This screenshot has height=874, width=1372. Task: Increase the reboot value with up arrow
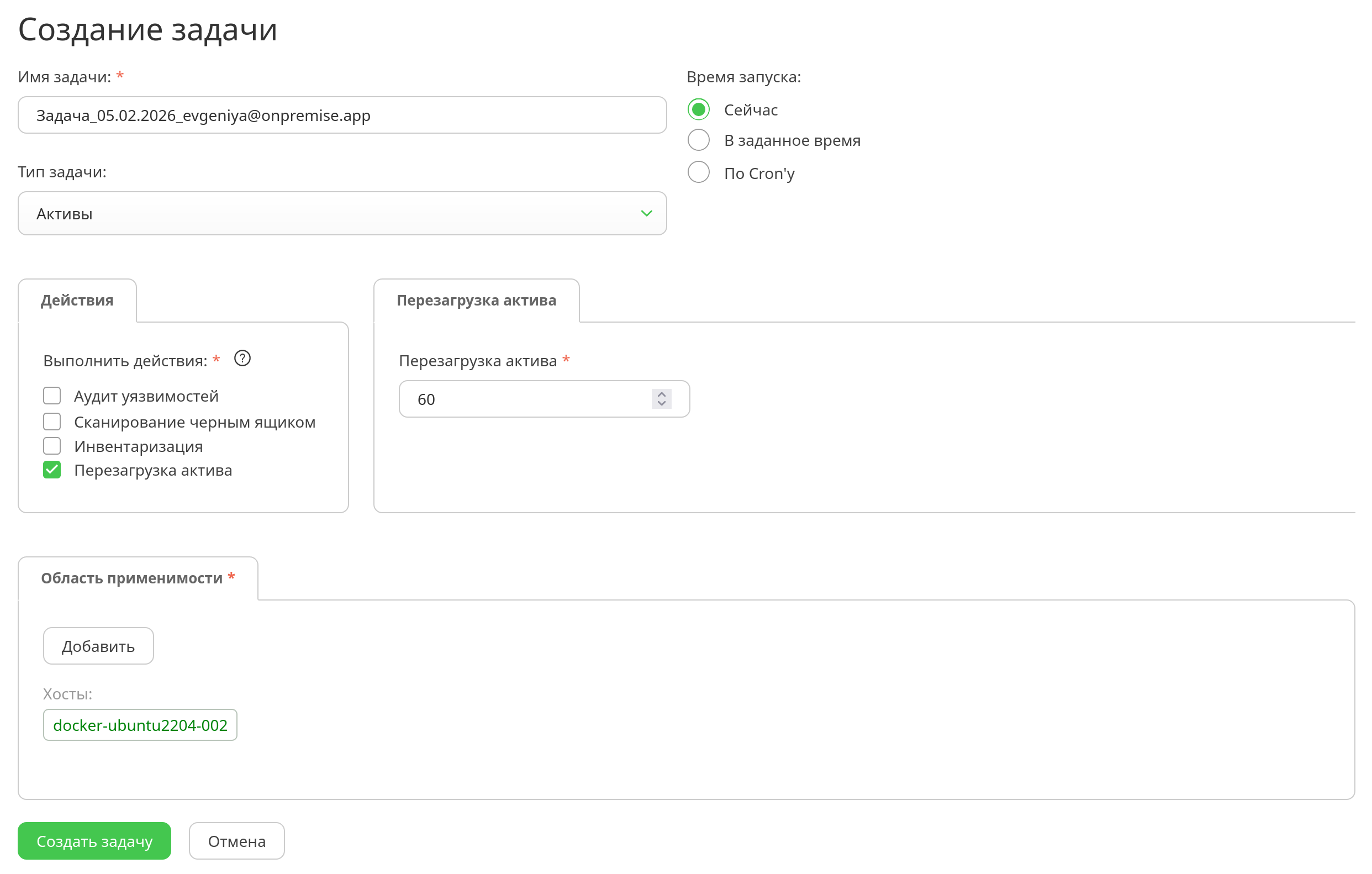(x=662, y=394)
